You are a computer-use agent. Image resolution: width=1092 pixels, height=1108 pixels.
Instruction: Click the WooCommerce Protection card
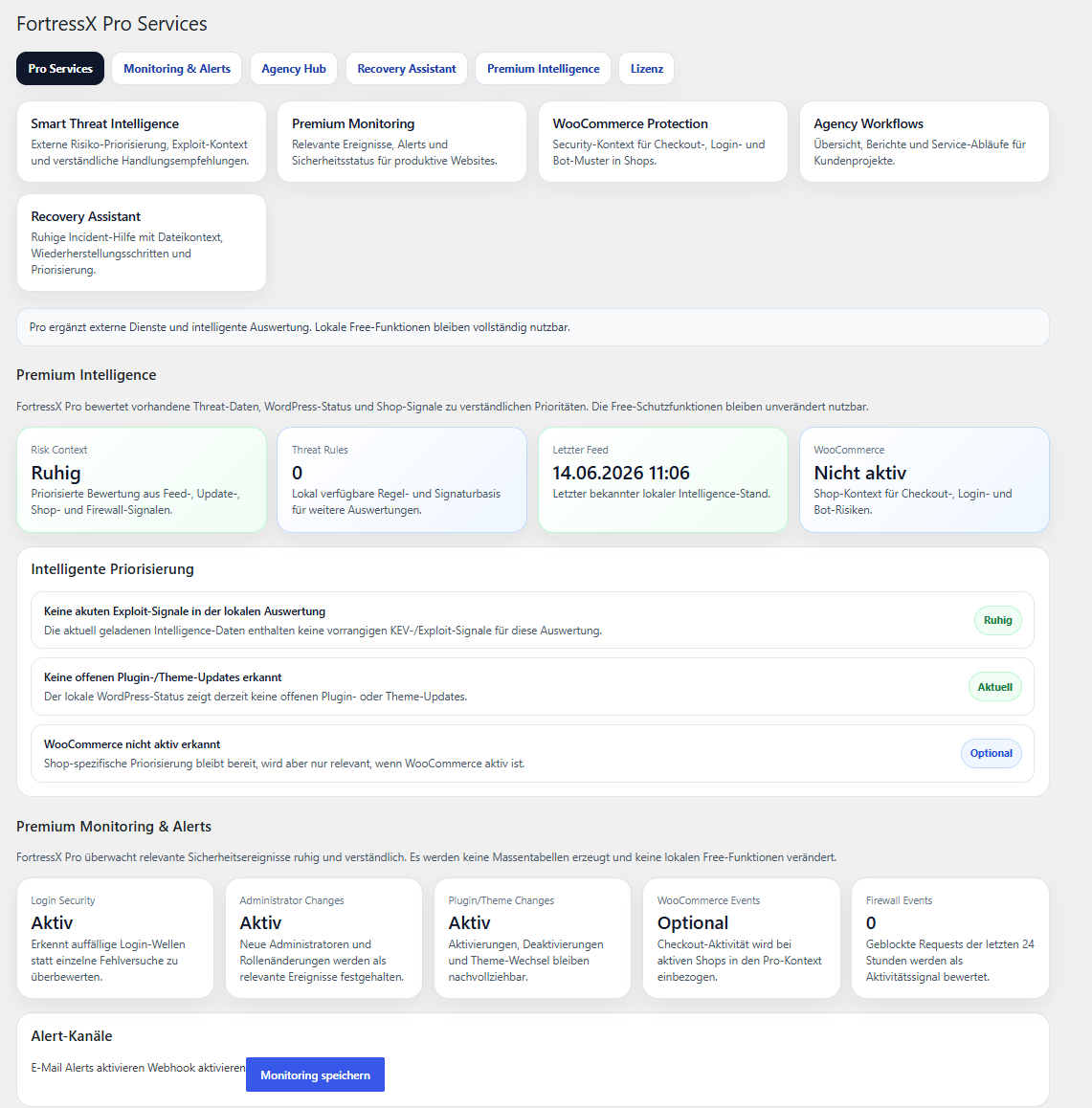click(x=663, y=142)
